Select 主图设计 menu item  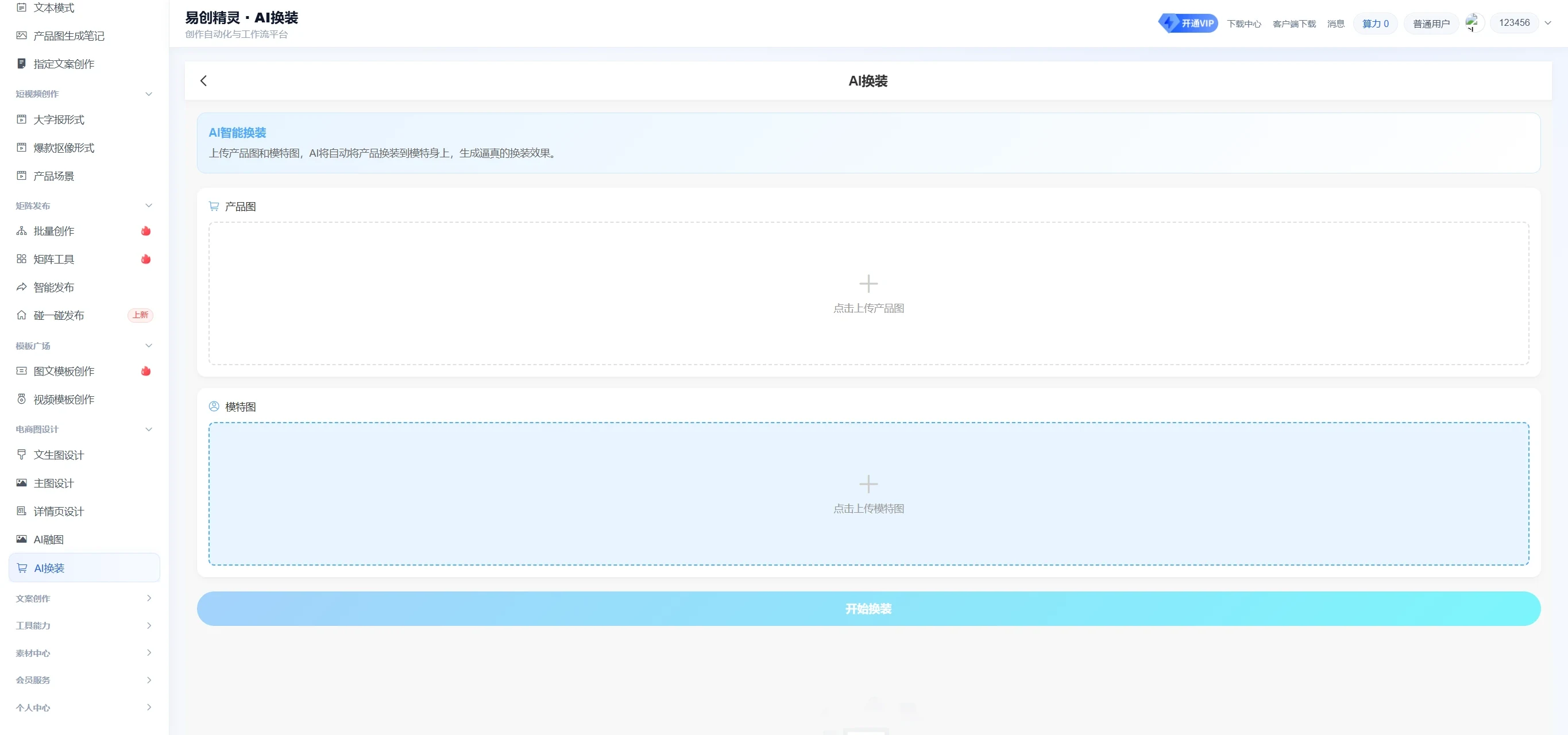click(x=84, y=483)
